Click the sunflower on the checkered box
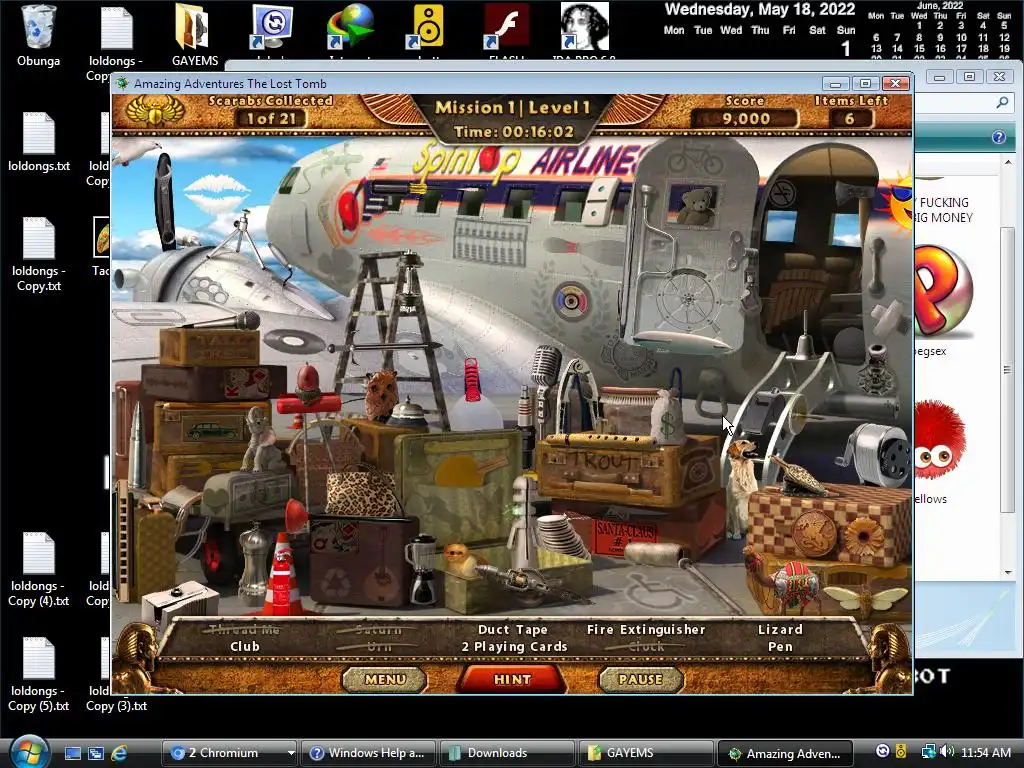 [x=864, y=536]
